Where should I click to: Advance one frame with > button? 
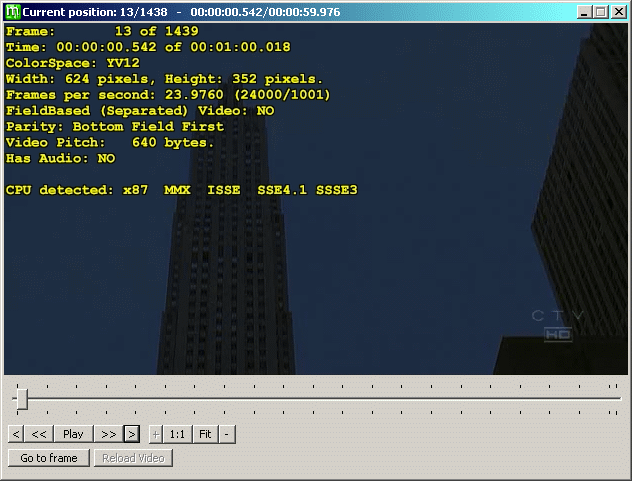[132, 434]
